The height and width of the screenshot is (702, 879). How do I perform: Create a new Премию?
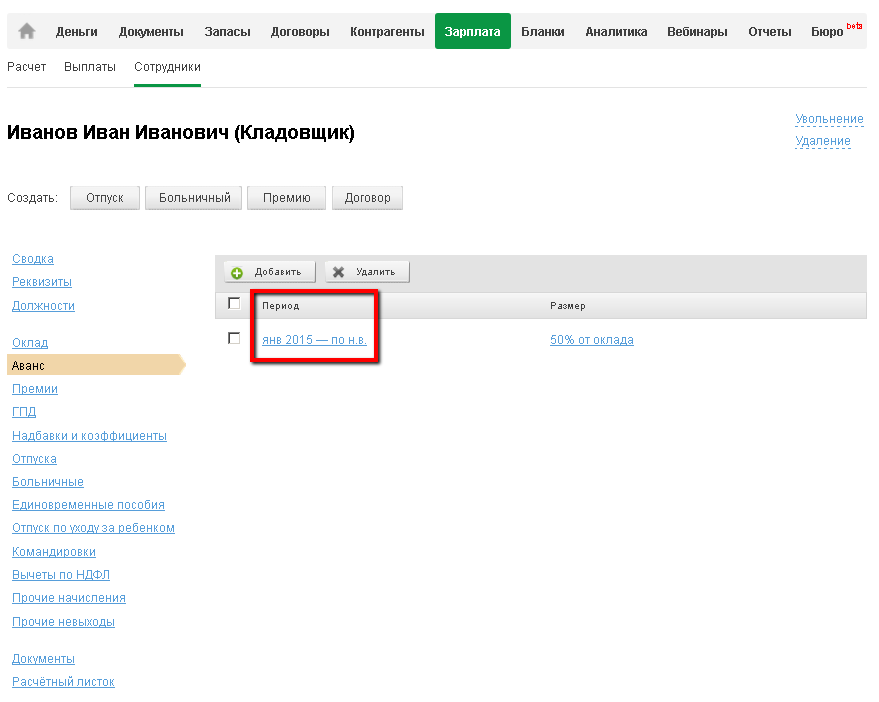pos(286,198)
